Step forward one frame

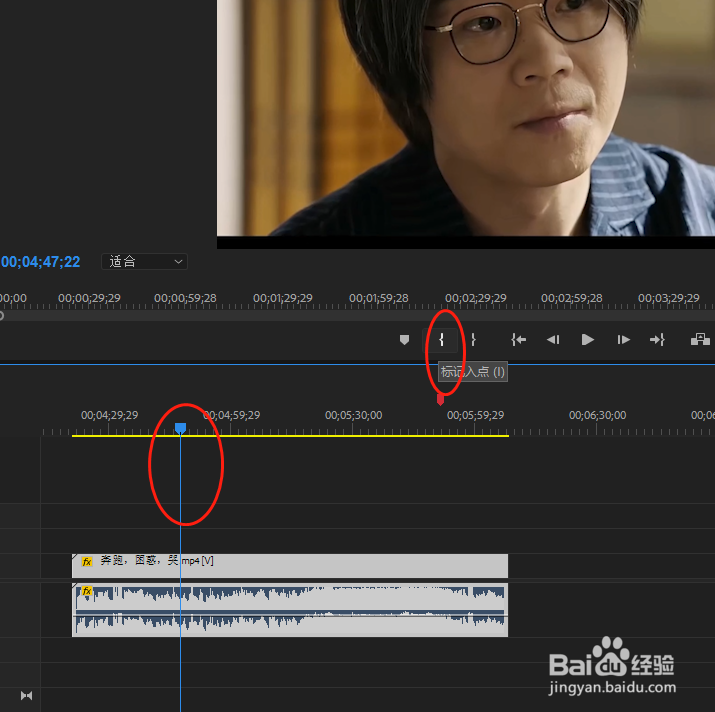[623, 340]
